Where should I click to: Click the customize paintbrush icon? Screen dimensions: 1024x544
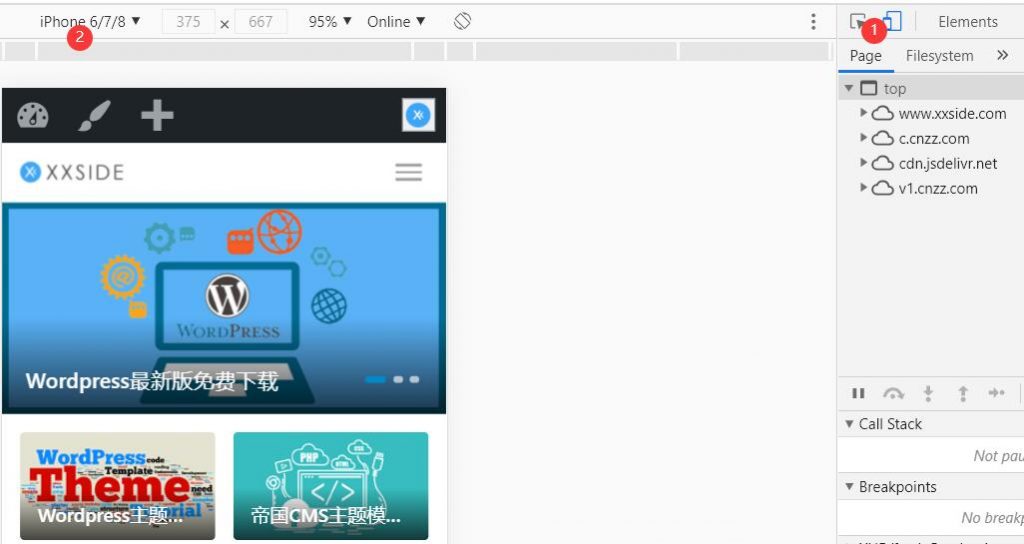pos(95,116)
